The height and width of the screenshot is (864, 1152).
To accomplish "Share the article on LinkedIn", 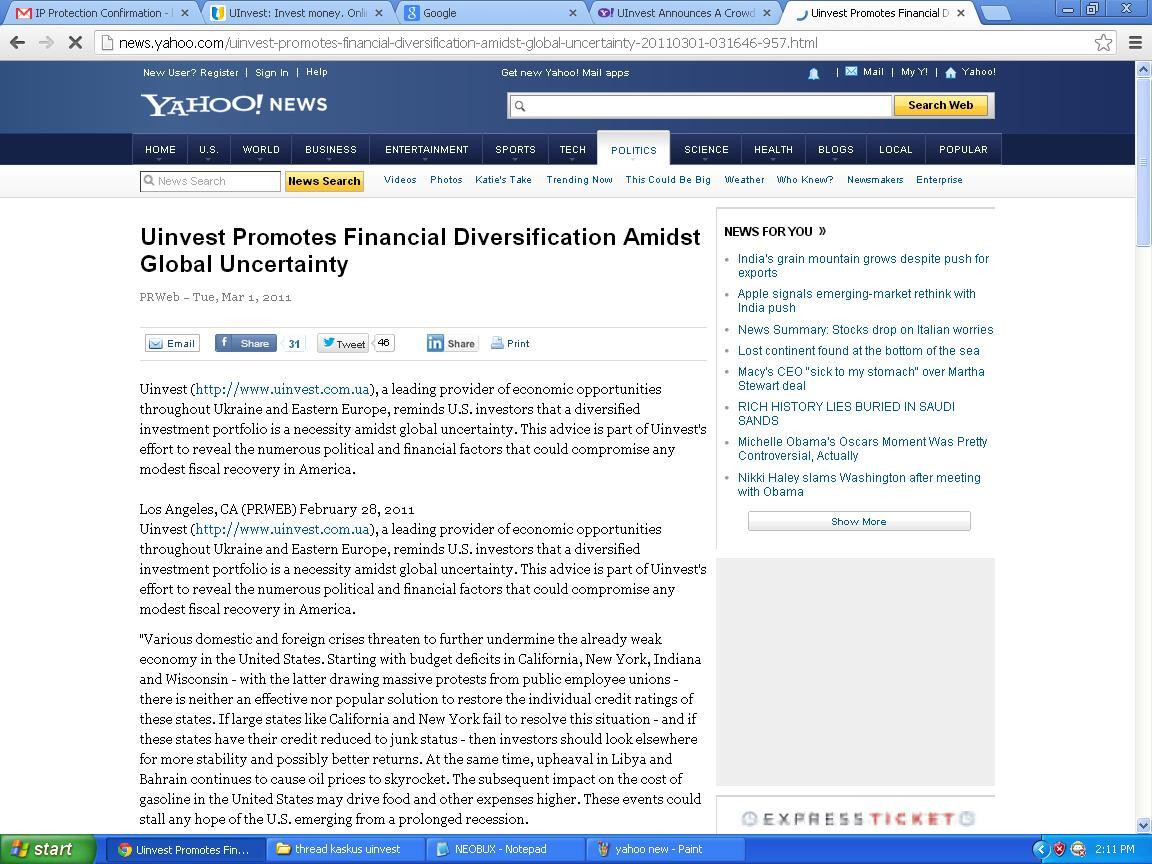I will (x=452, y=343).
